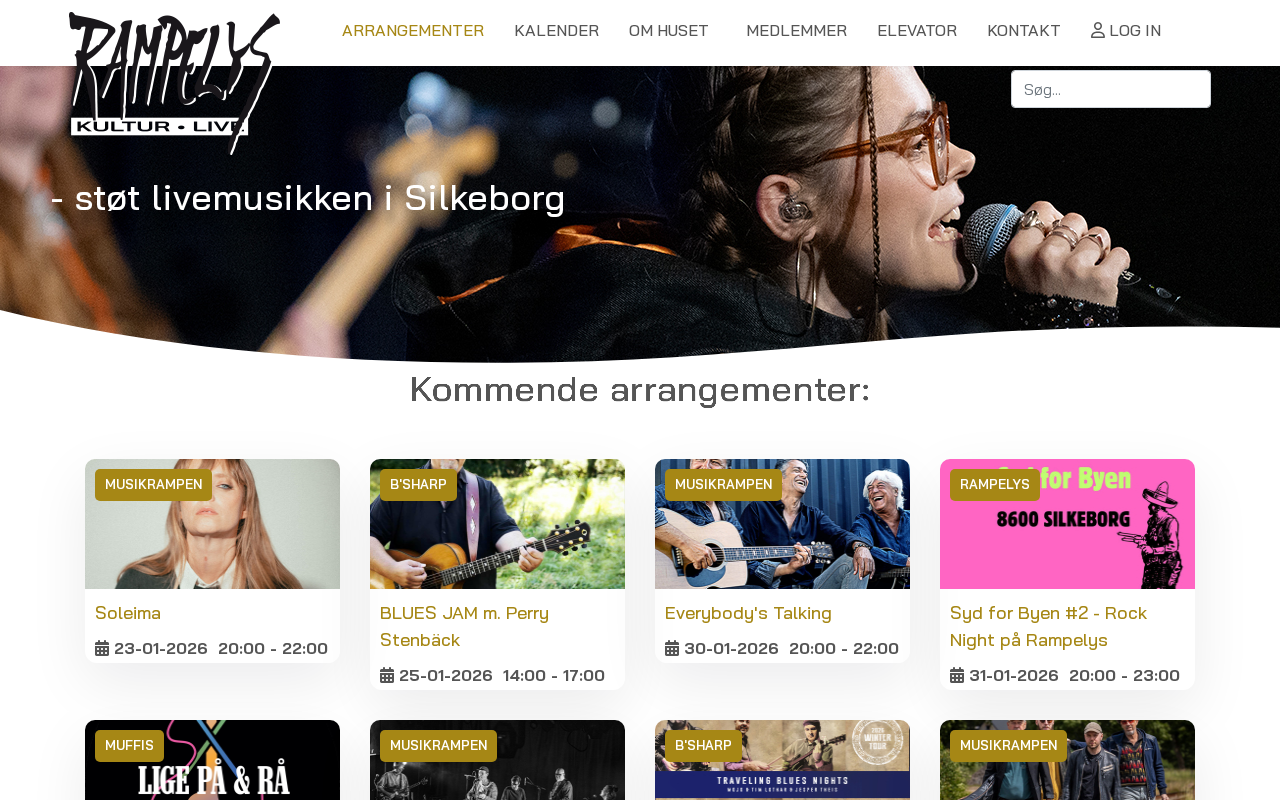The width and height of the screenshot is (1280, 800).
Task: Open BLUES JAM m. Perry Stenbäck event
Action: click(464, 626)
